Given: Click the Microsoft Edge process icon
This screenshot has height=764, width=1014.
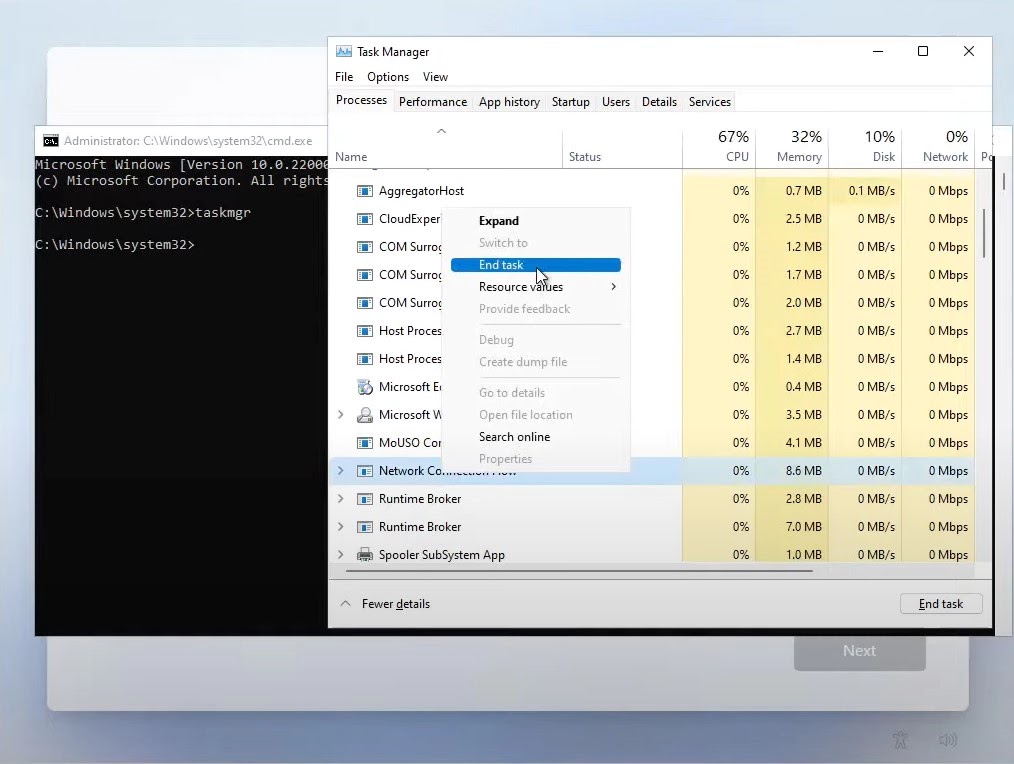Looking at the screenshot, I should [x=365, y=387].
